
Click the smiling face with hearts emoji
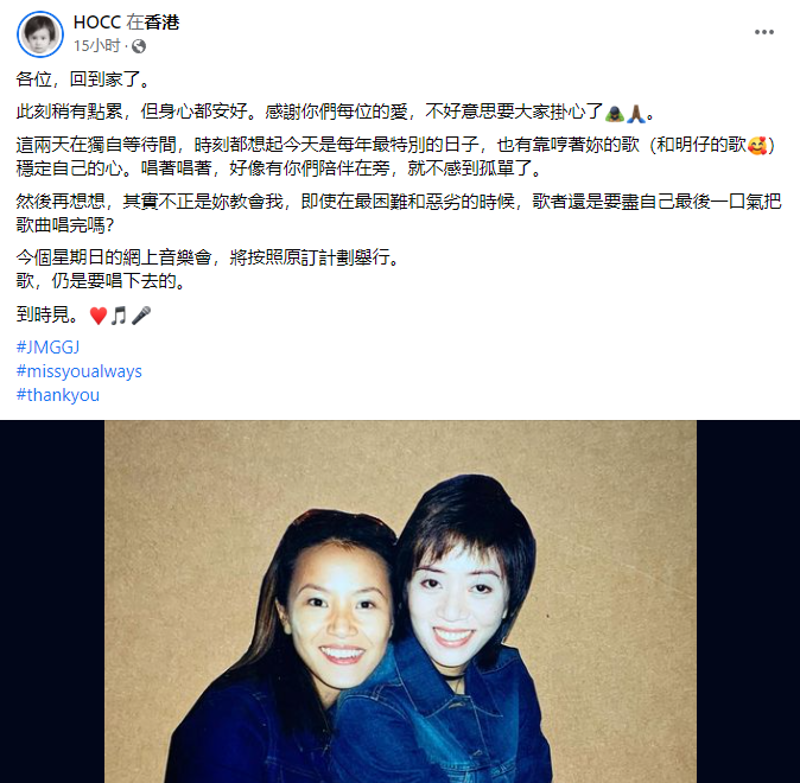pyautogui.click(x=757, y=146)
